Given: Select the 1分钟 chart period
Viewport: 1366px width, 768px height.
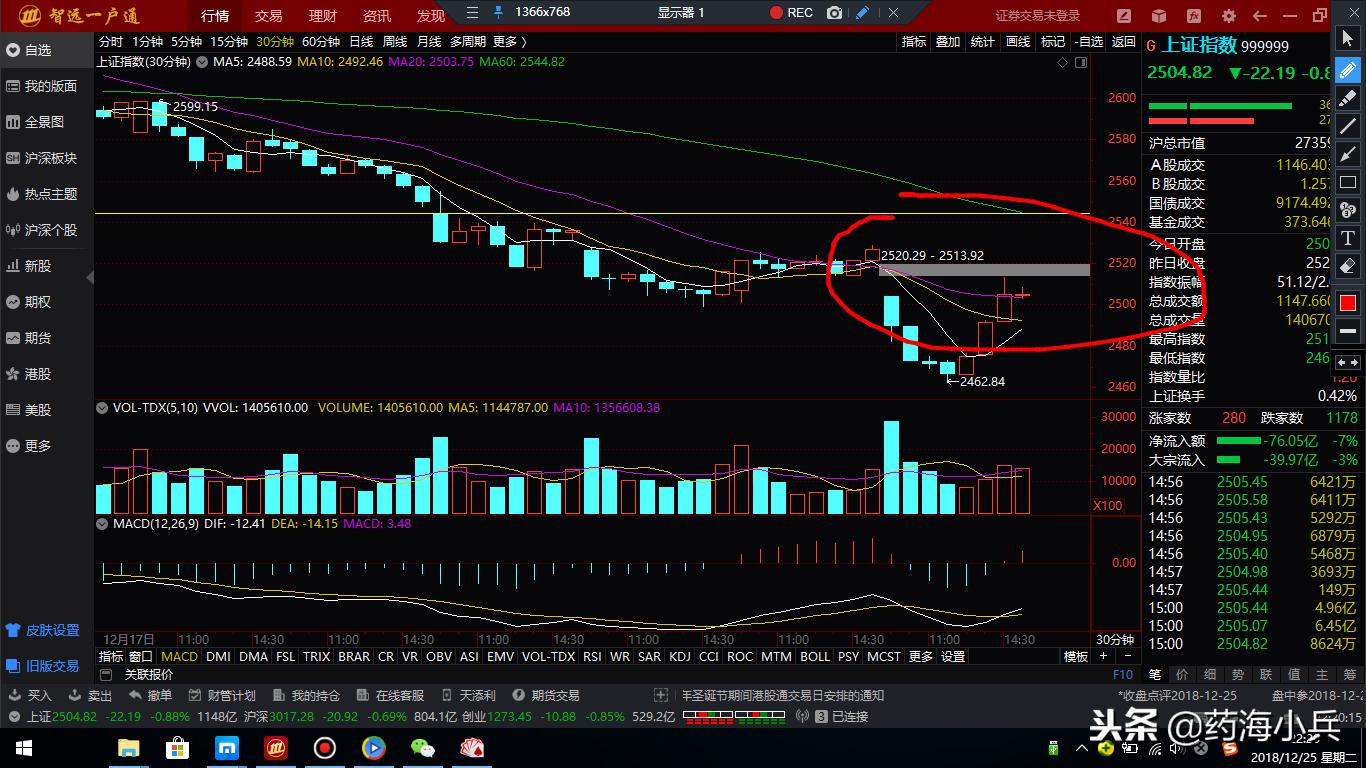Looking at the screenshot, I should pyautogui.click(x=147, y=42).
